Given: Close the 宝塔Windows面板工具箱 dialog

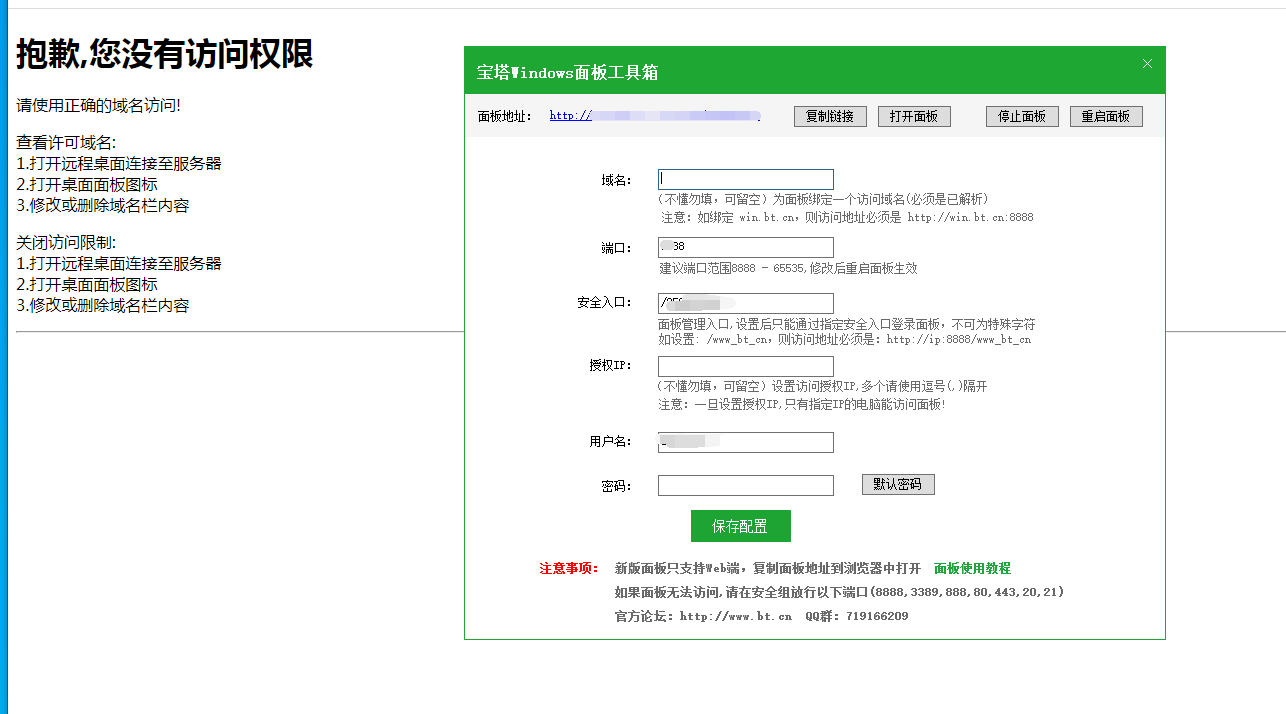Looking at the screenshot, I should (x=1147, y=64).
